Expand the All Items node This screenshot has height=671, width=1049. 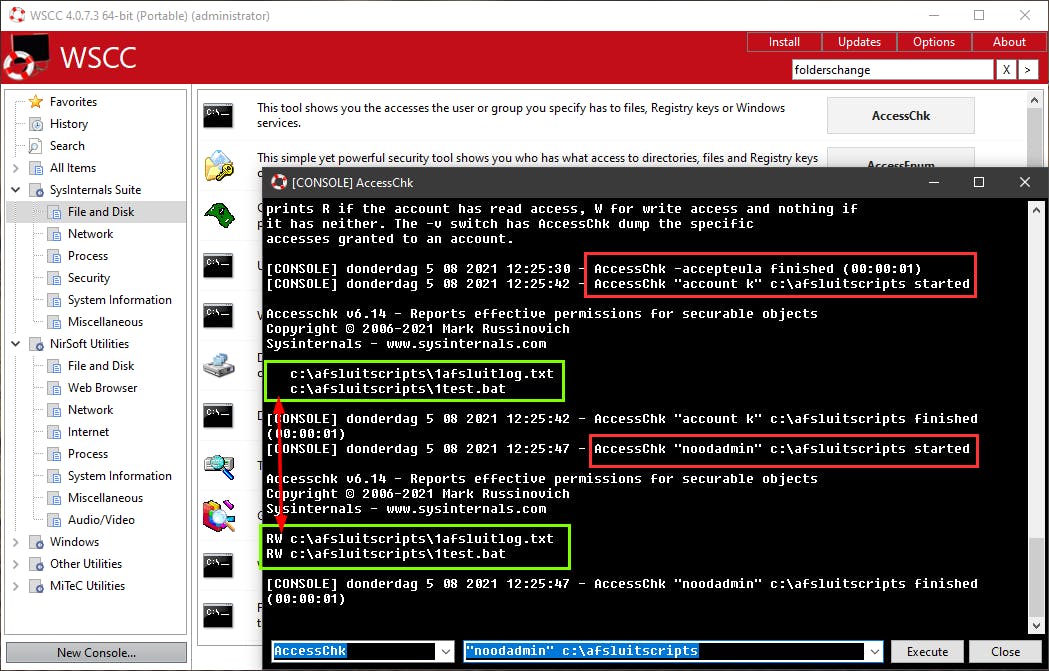16,168
